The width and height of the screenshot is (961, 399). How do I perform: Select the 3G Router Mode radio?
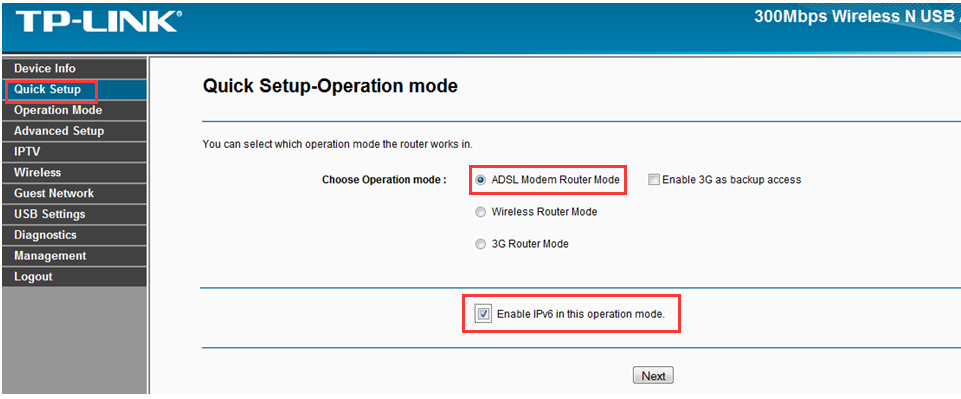coord(480,244)
